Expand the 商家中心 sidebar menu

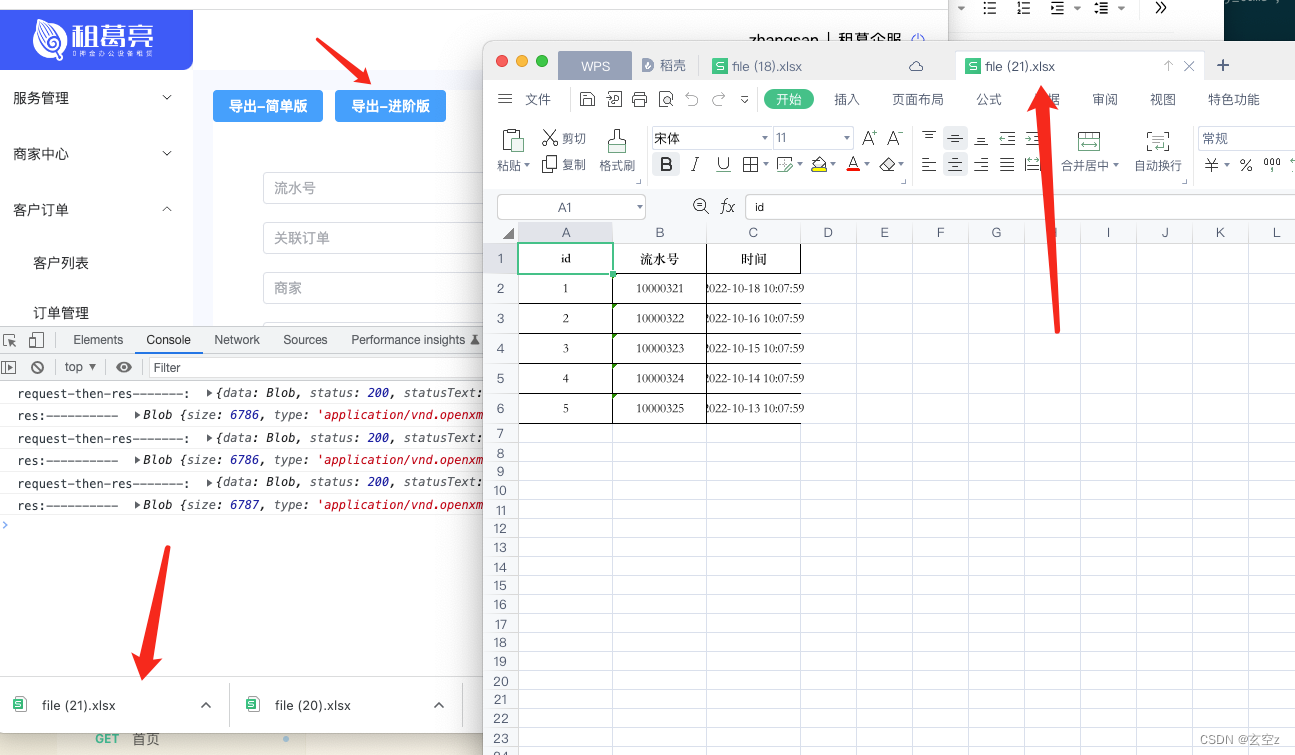tap(96, 154)
